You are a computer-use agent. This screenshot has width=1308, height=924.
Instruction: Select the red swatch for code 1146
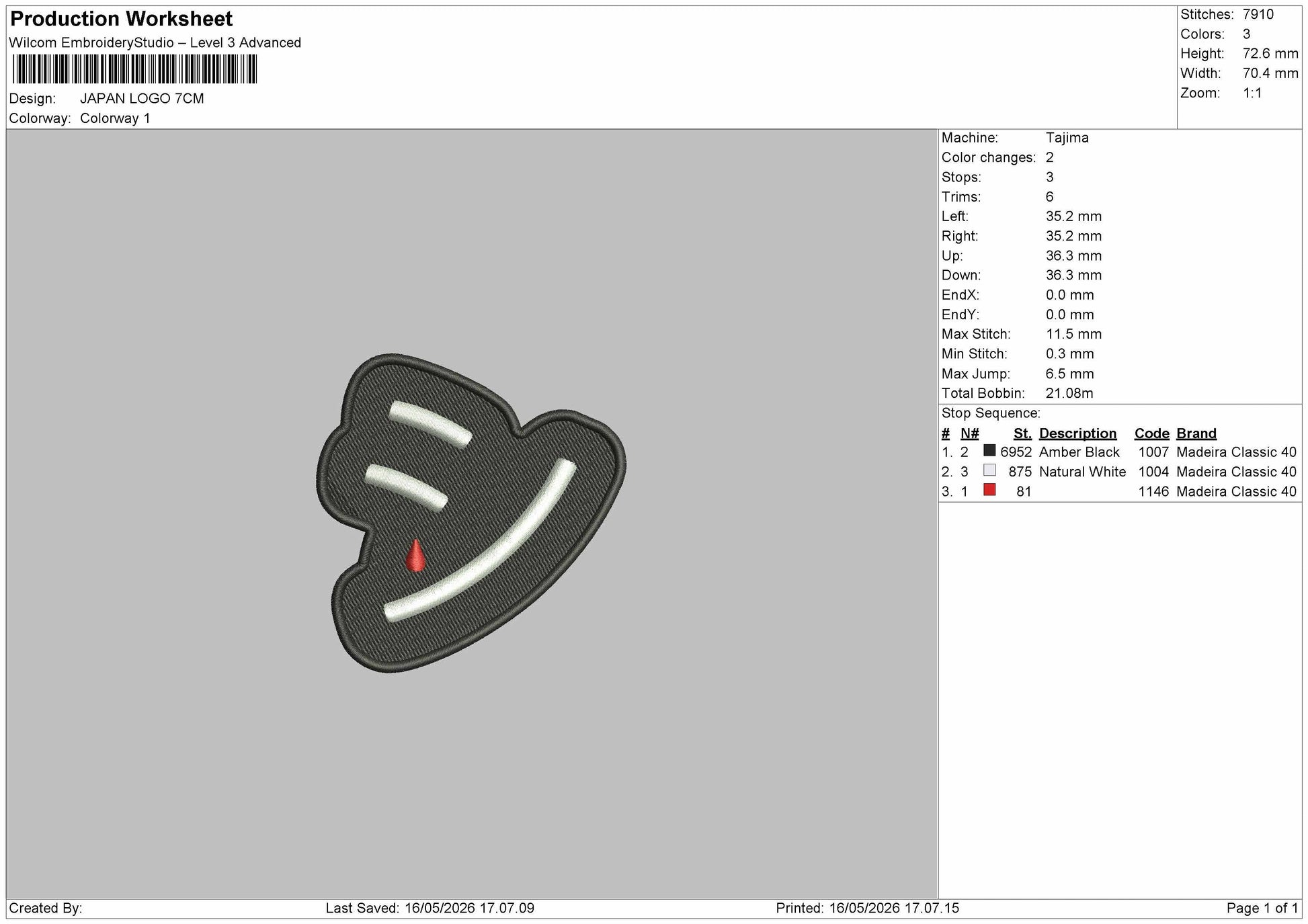click(989, 490)
